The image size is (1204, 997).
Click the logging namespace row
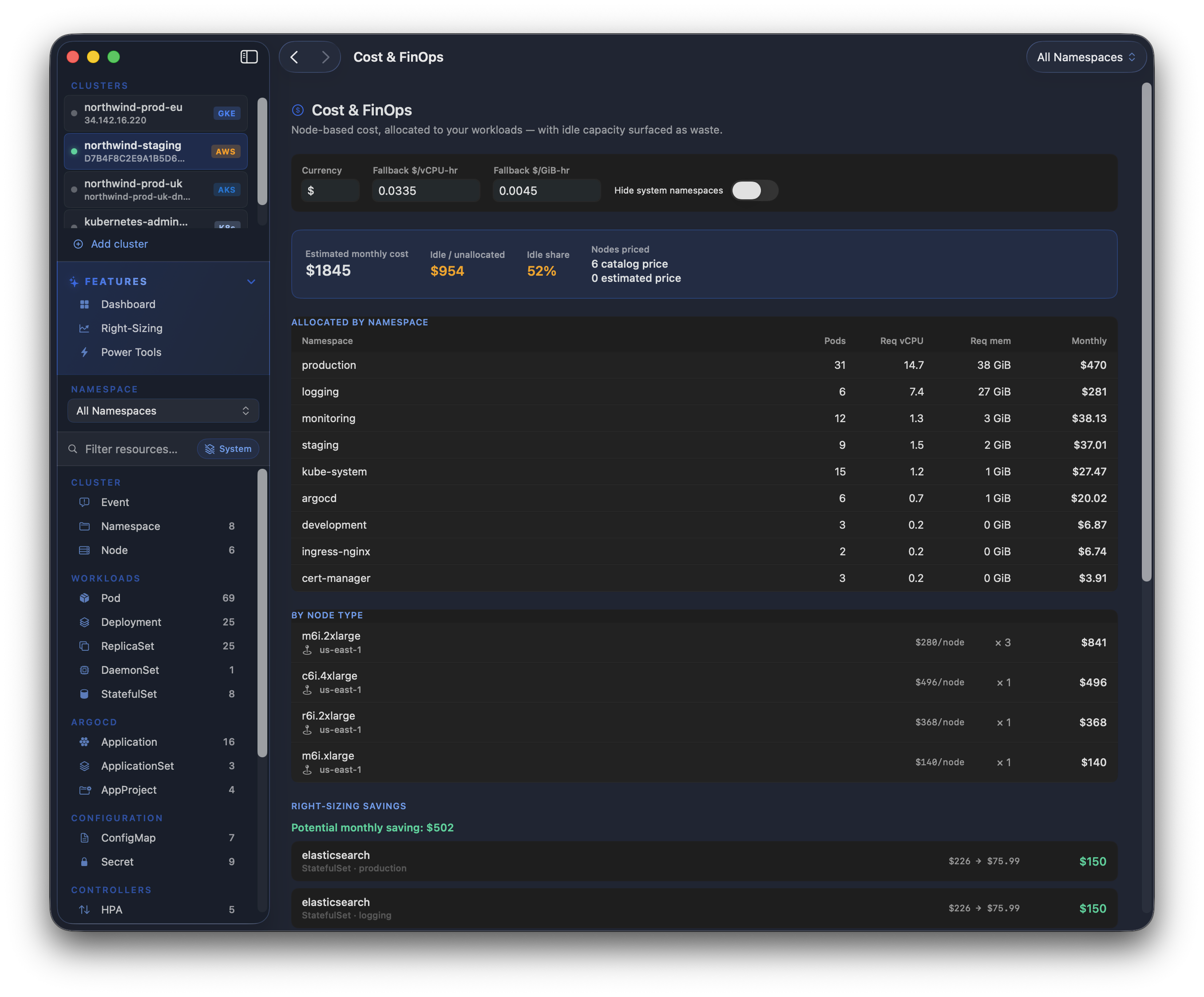pos(704,392)
